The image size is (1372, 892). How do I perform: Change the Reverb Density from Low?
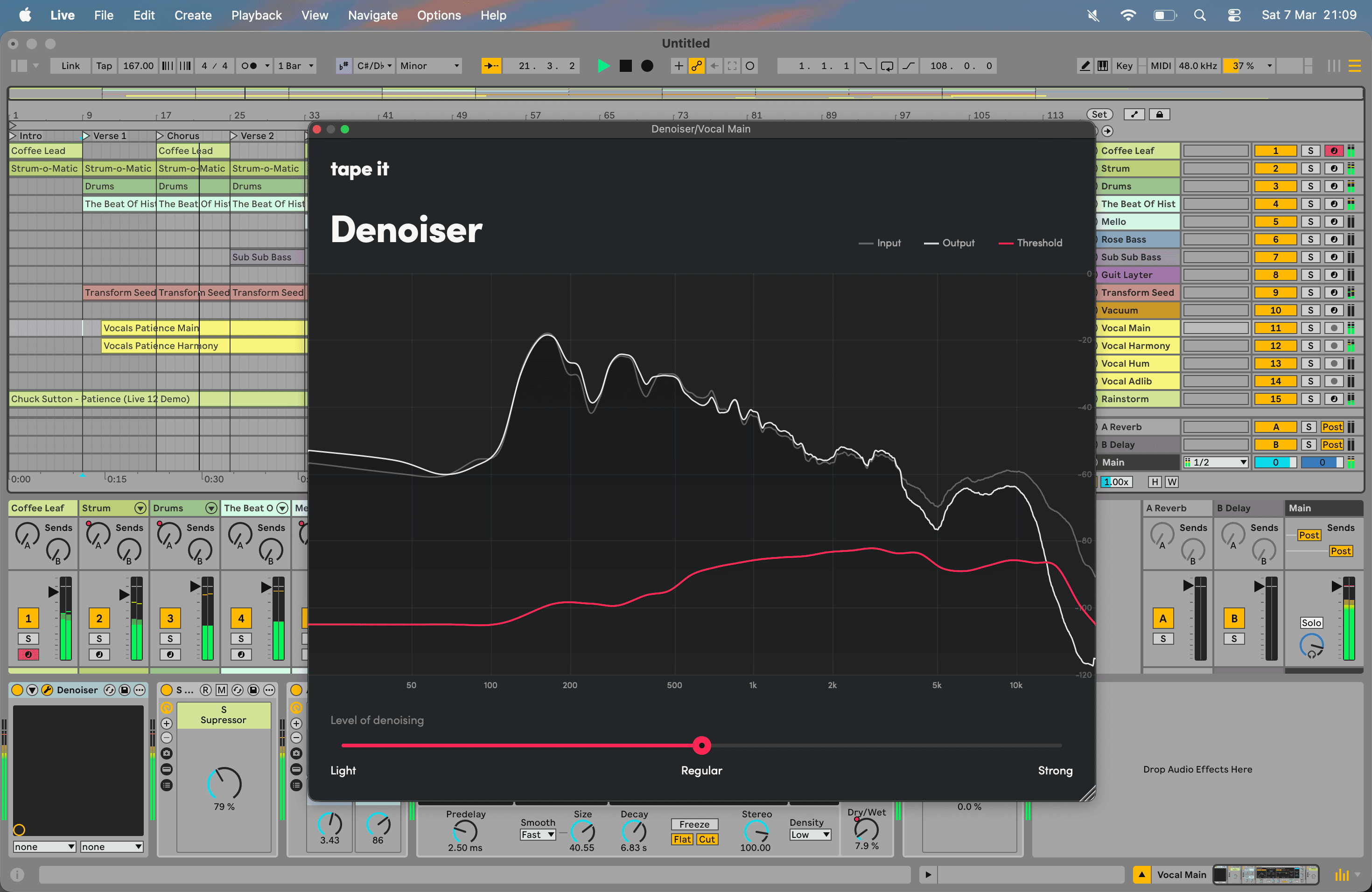pos(809,834)
